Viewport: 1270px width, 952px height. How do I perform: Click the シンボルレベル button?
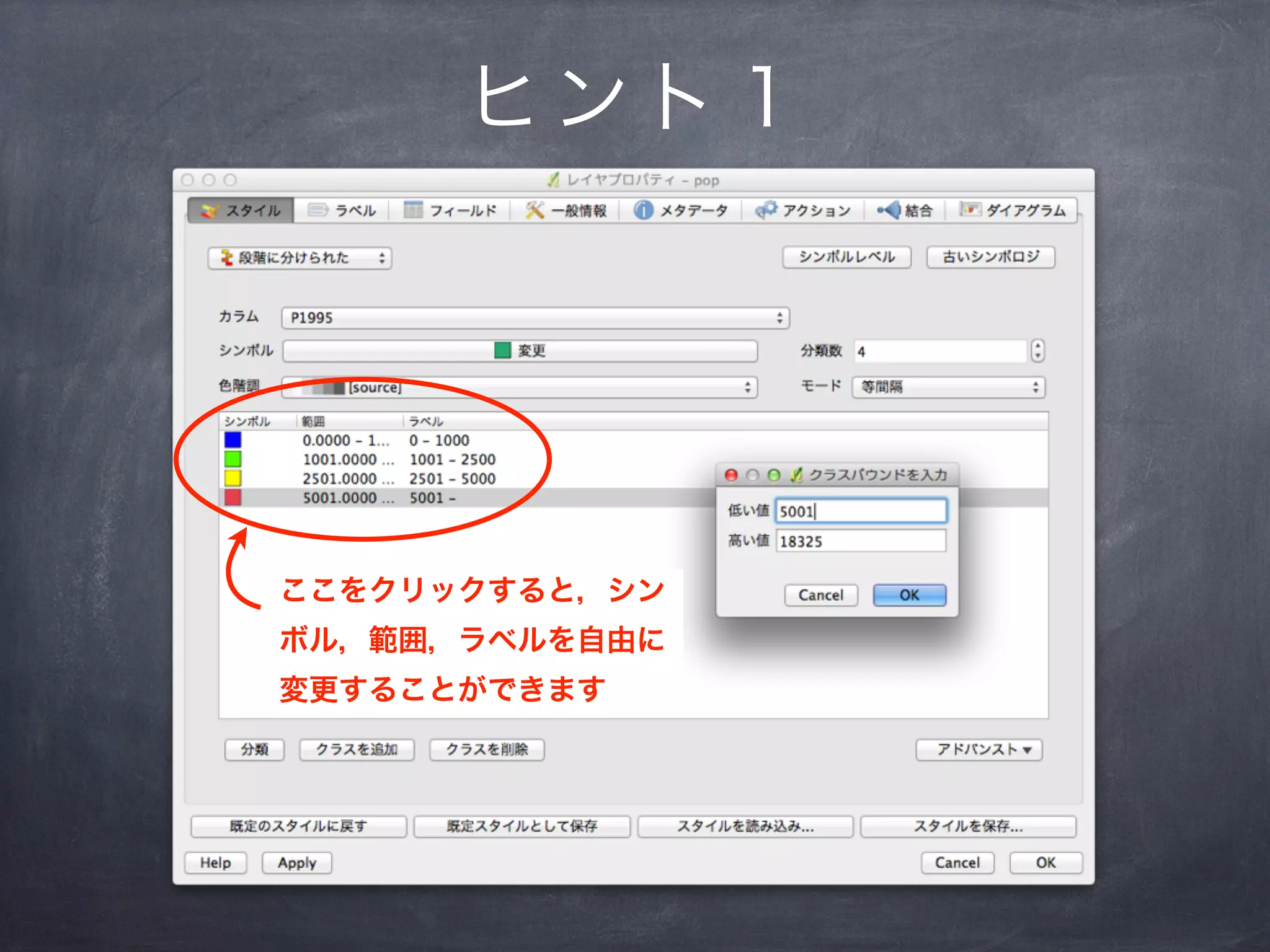pyautogui.click(x=846, y=257)
